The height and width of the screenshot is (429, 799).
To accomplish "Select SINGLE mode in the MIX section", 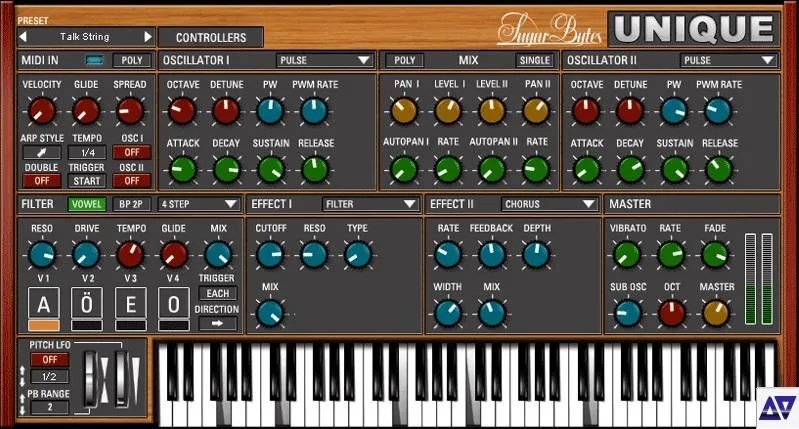I will point(535,61).
